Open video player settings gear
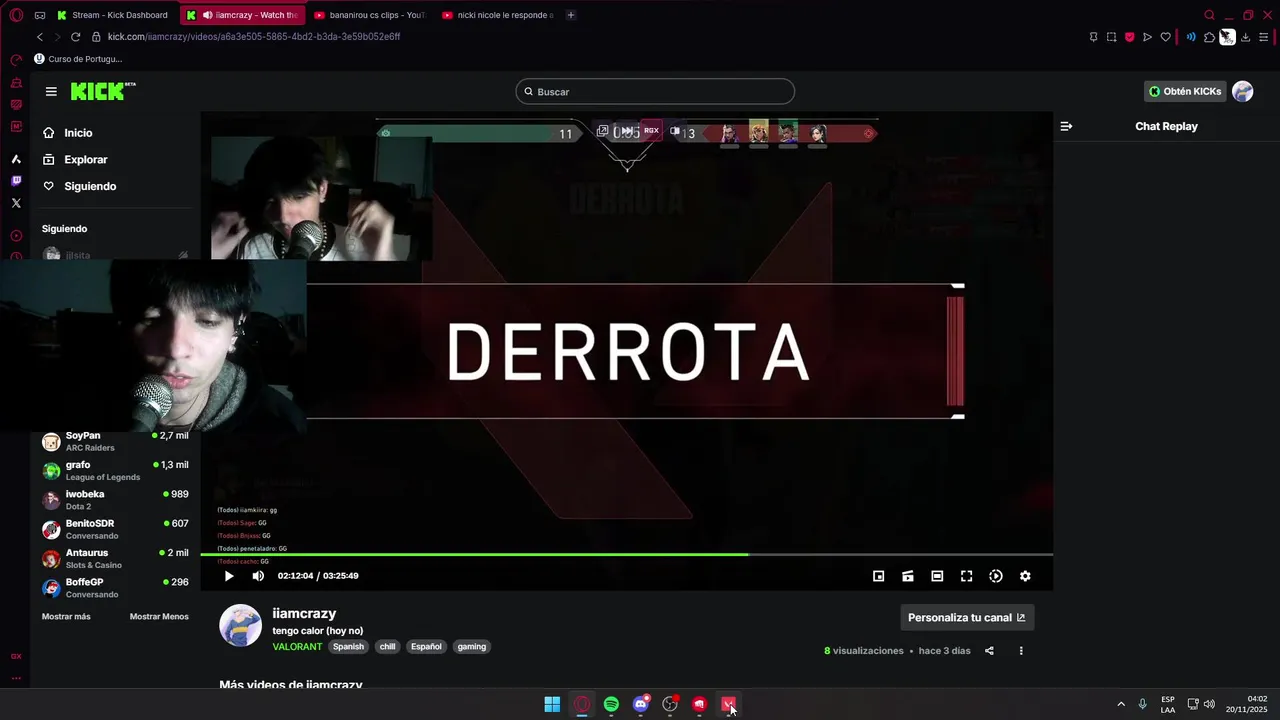 point(1025,576)
